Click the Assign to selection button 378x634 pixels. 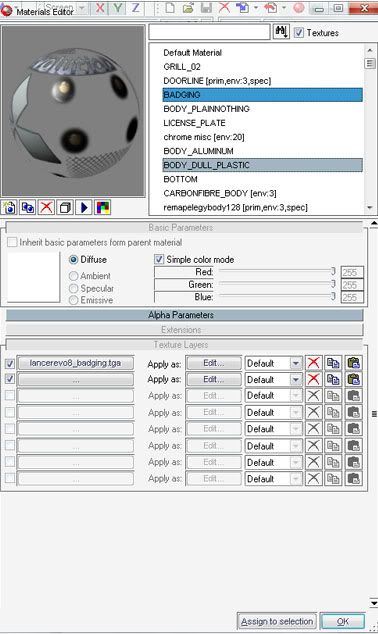click(x=277, y=621)
